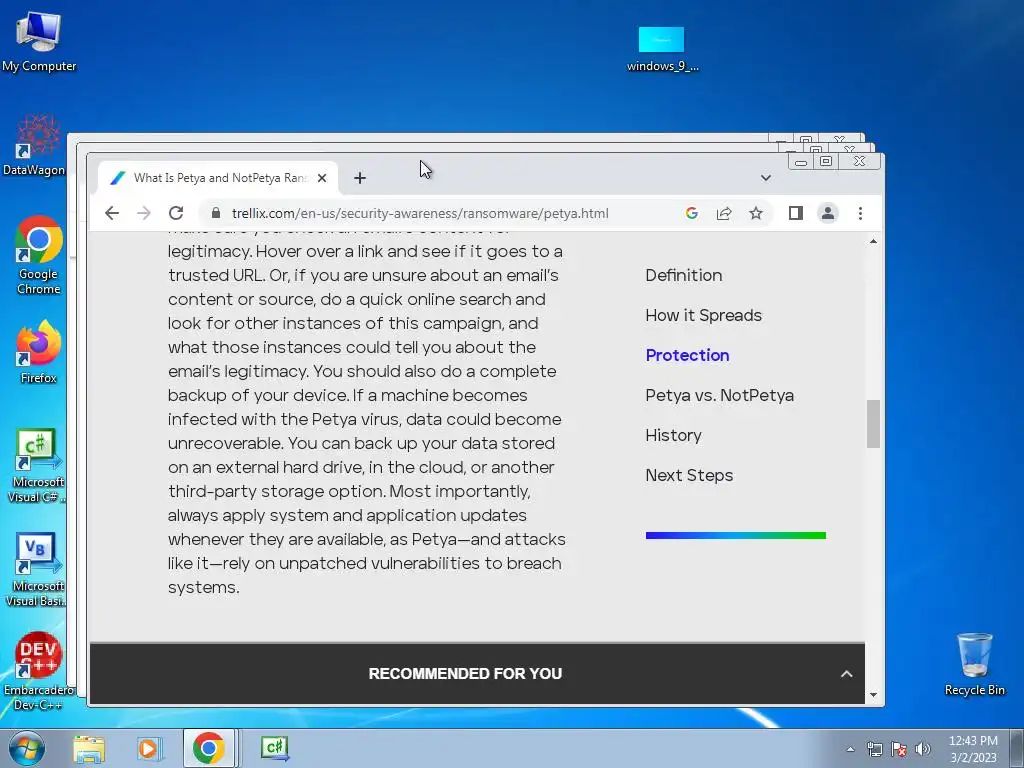Viewport: 1024px width, 768px height.
Task: Open Windows Explorer from taskbar
Action: [x=89, y=748]
